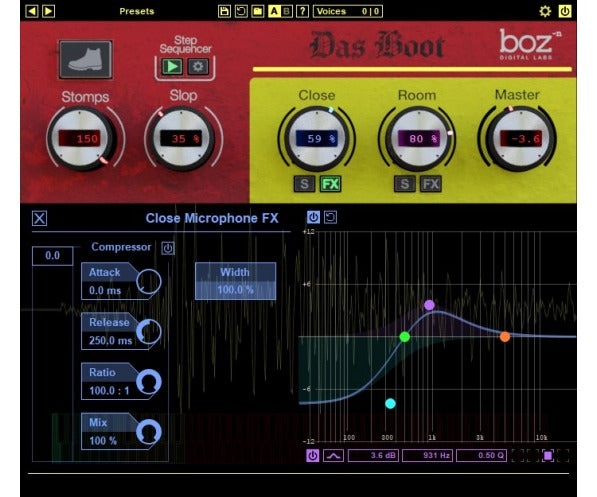Toggle the Close microphone FX button
Screen dimensions: 597x497
click(x=330, y=184)
